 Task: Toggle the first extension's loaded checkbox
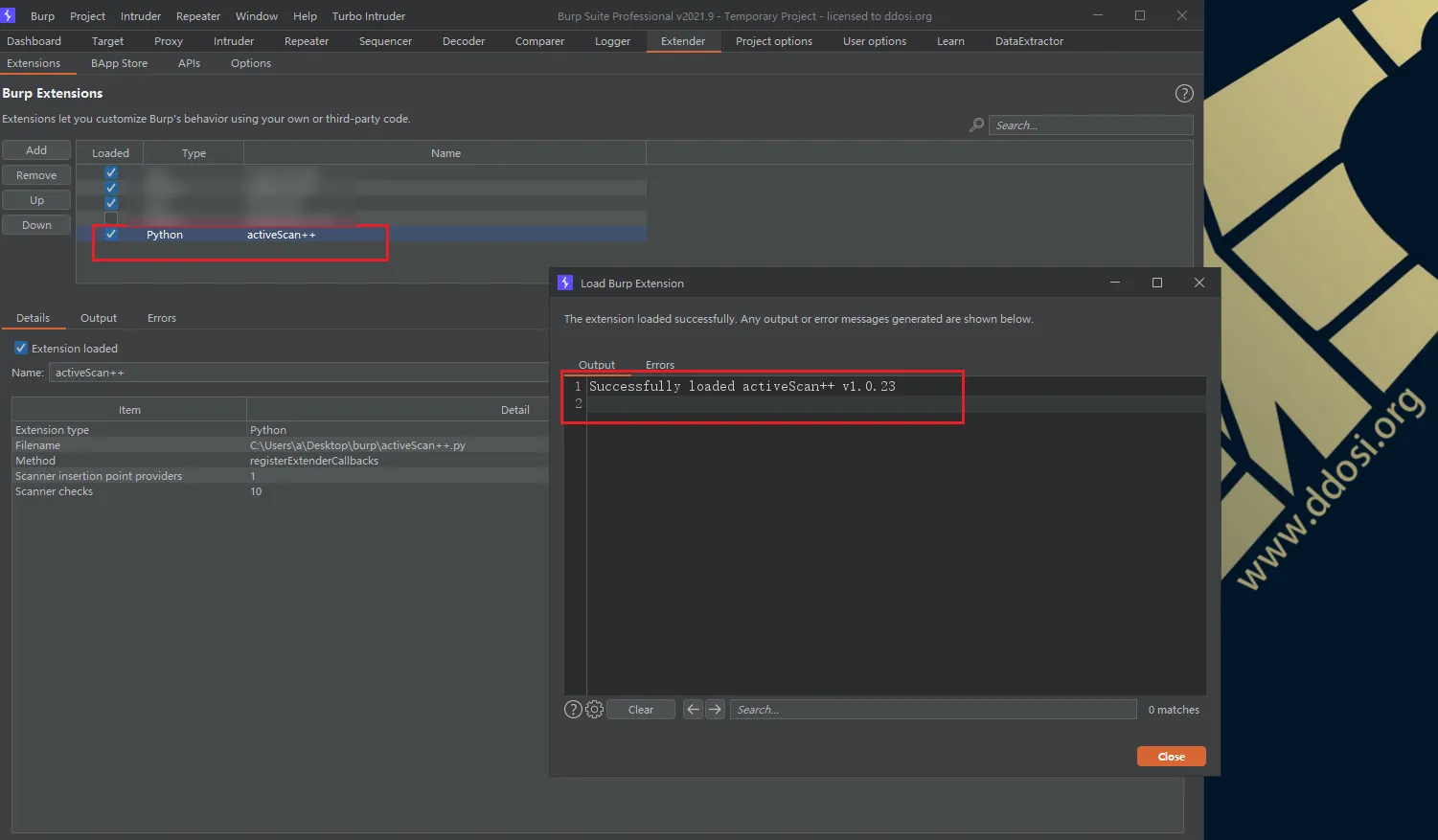click(111, 172)
